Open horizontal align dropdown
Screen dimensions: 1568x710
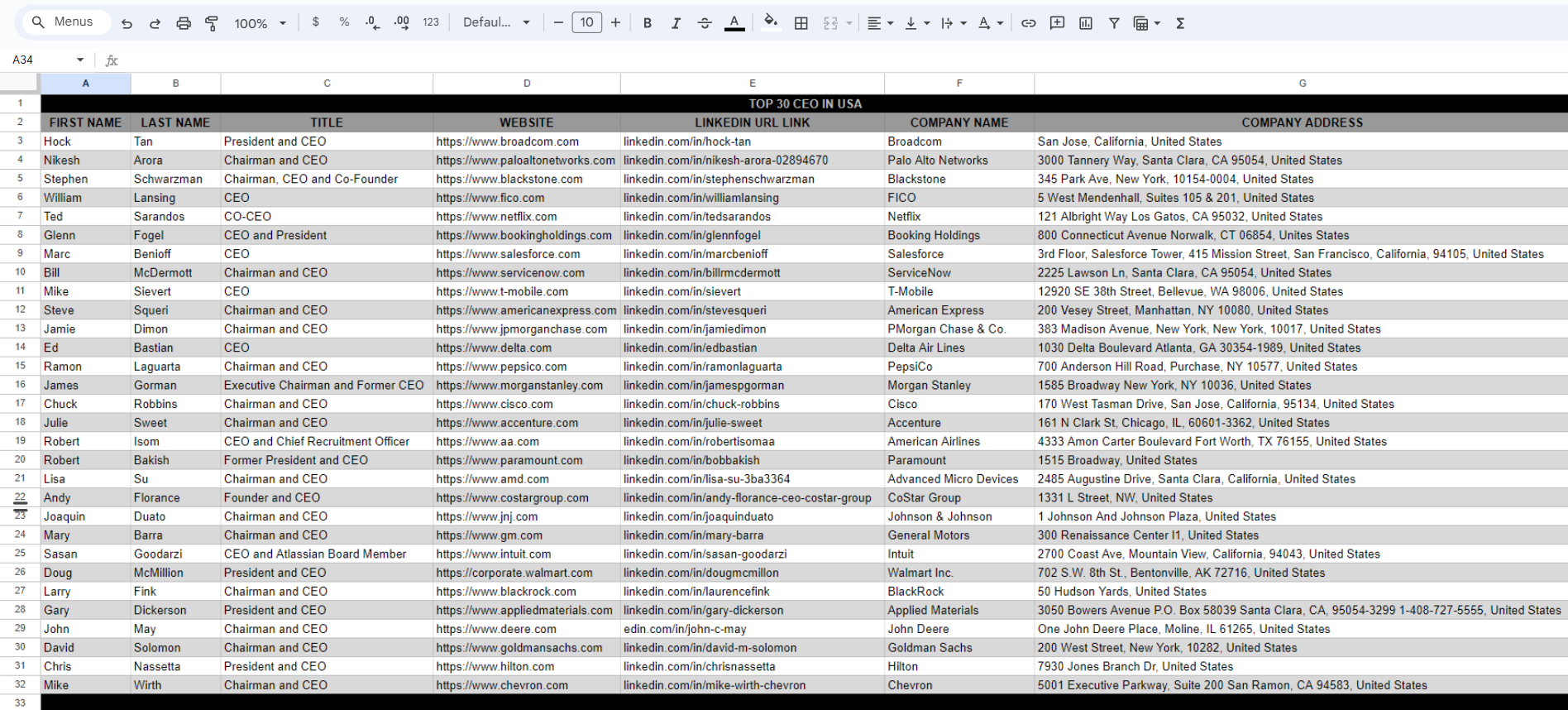pos(880,23)
